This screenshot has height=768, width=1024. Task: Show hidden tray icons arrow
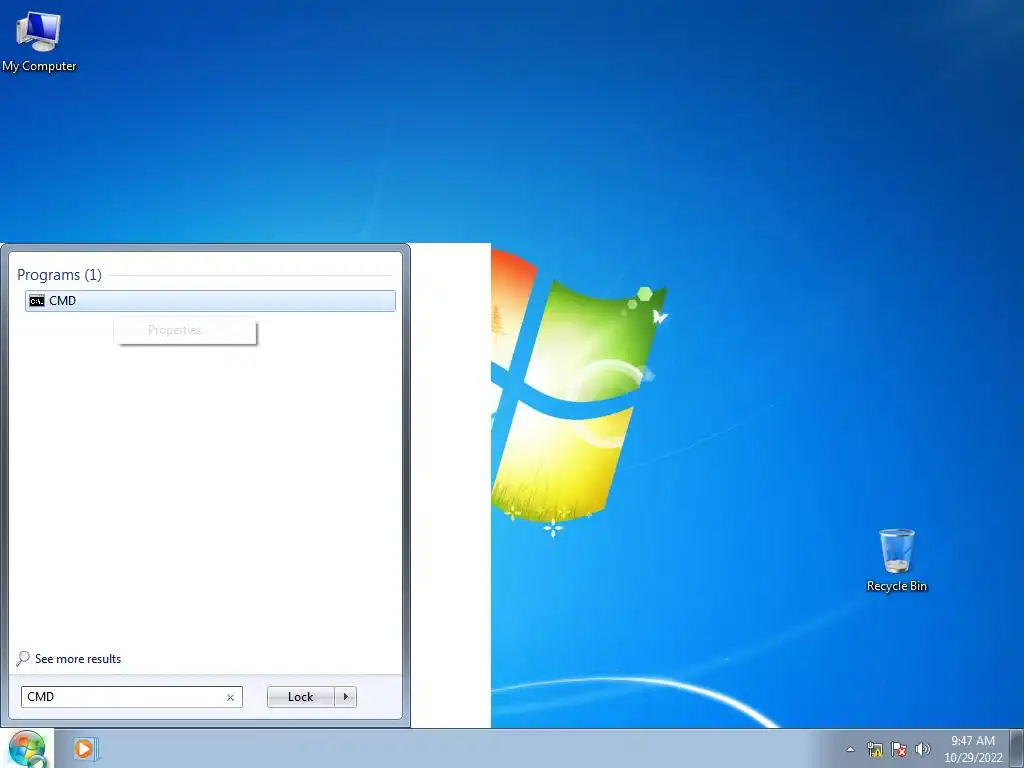850,749
